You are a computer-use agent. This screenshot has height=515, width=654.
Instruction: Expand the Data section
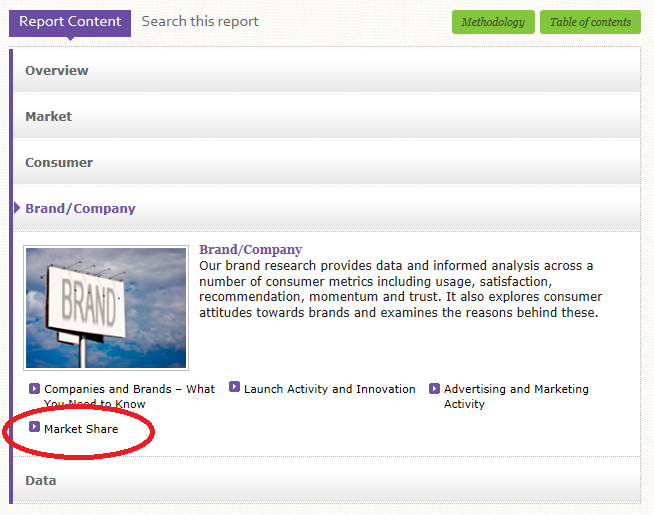[41, 481]
